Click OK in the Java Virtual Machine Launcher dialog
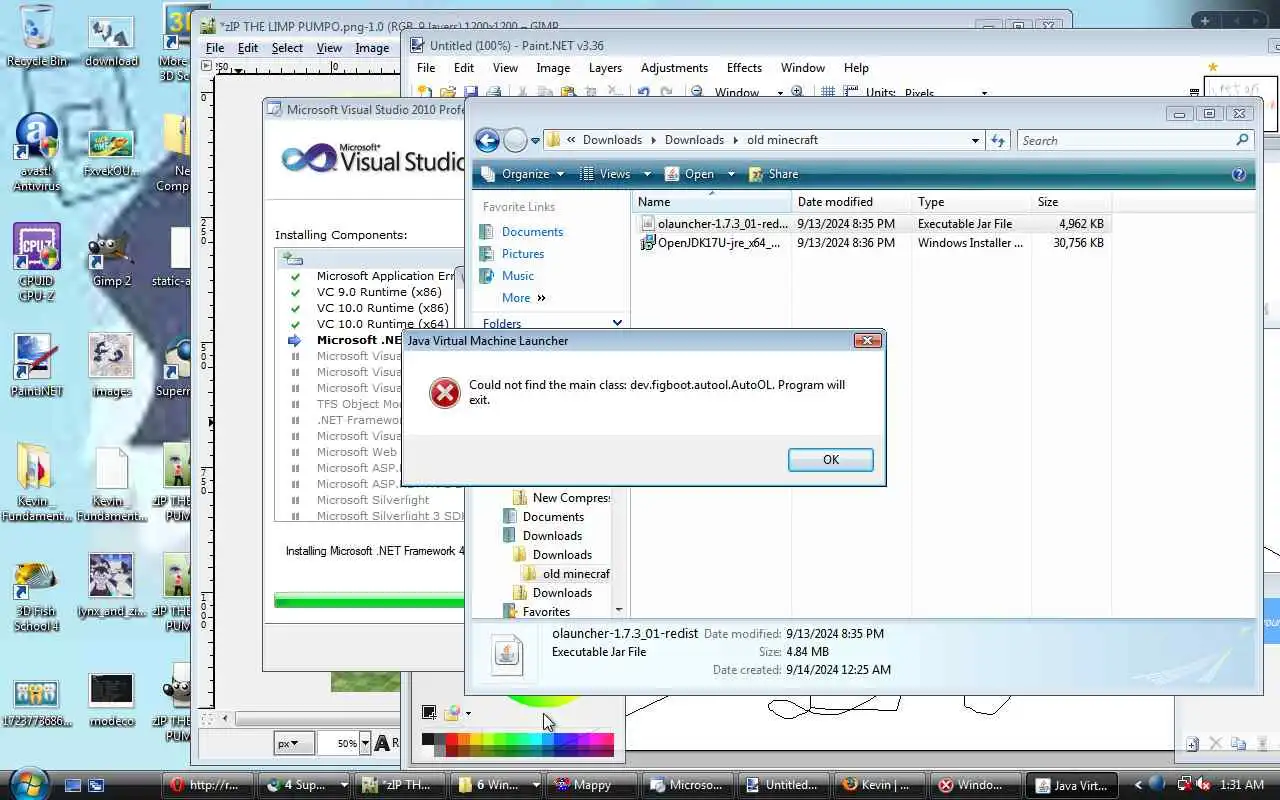This screenshot has width=1280, height=800. point(830,460)
